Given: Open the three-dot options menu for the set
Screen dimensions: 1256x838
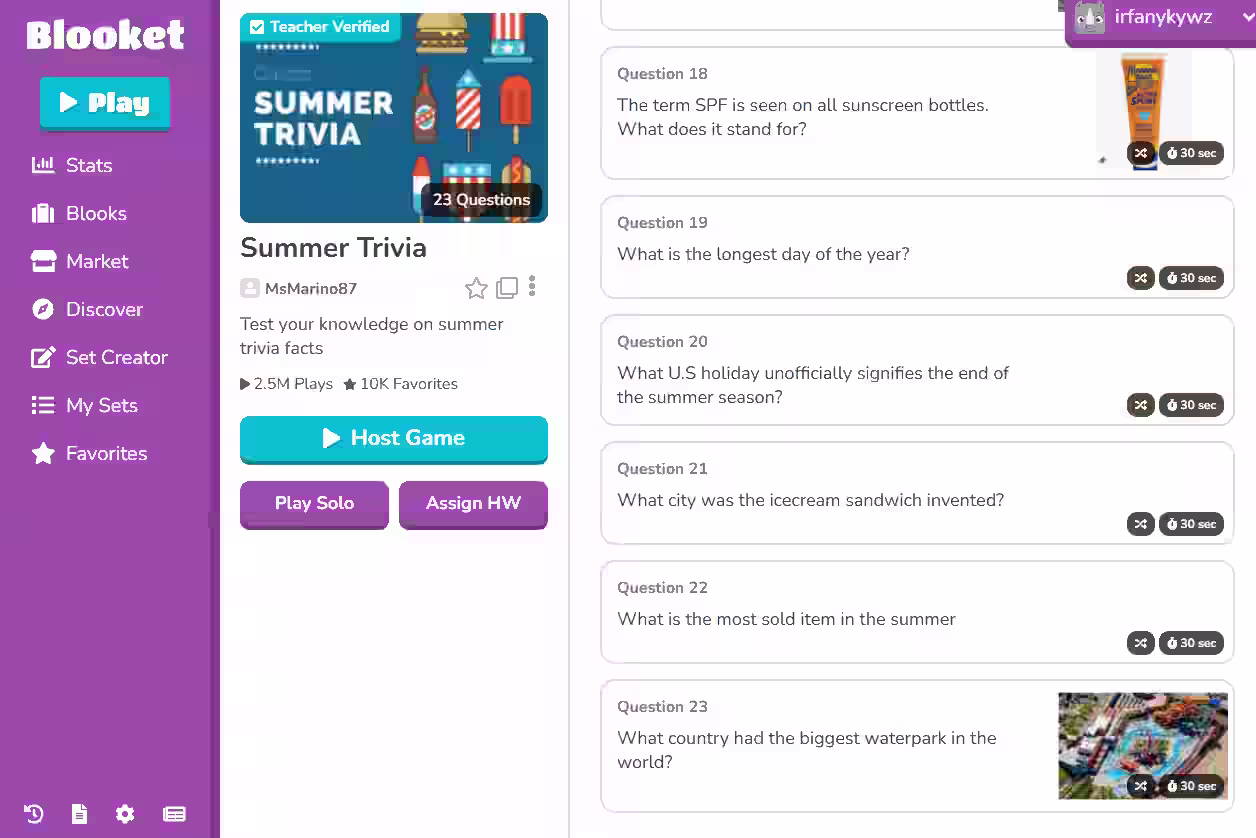Looking at the screenshot, I should 532,287.
